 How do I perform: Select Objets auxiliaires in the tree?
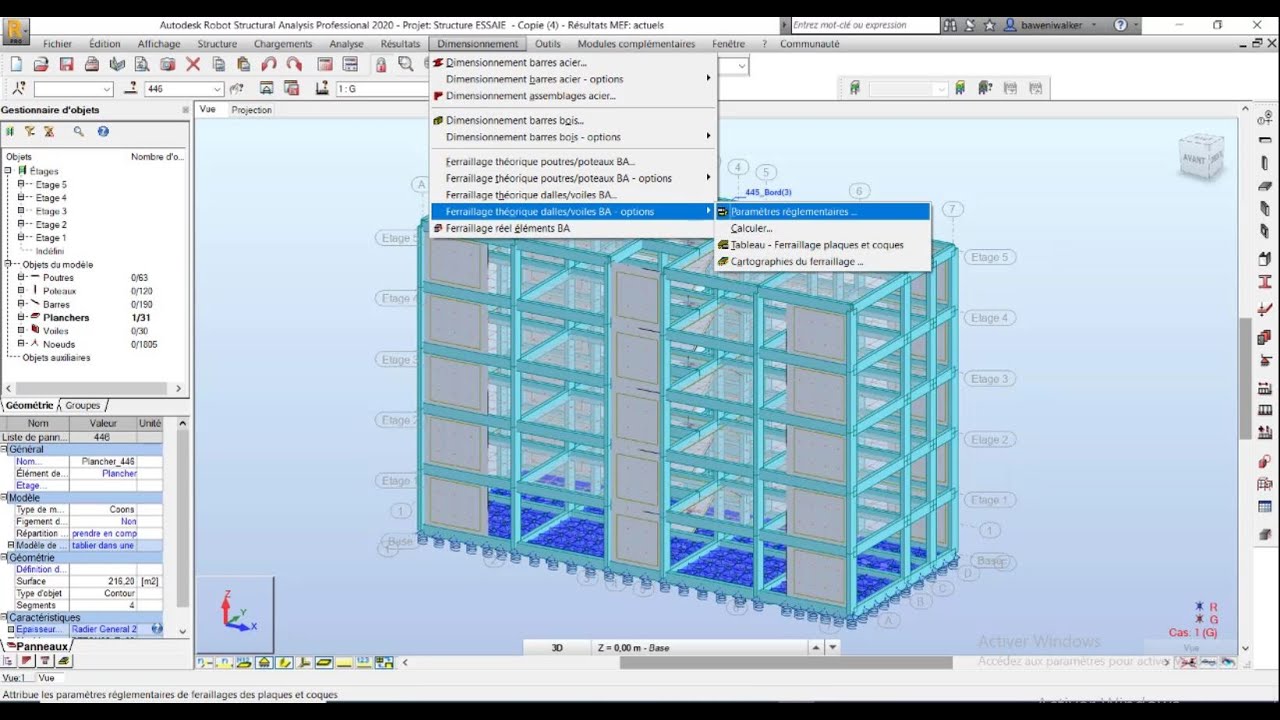[56, 357]
